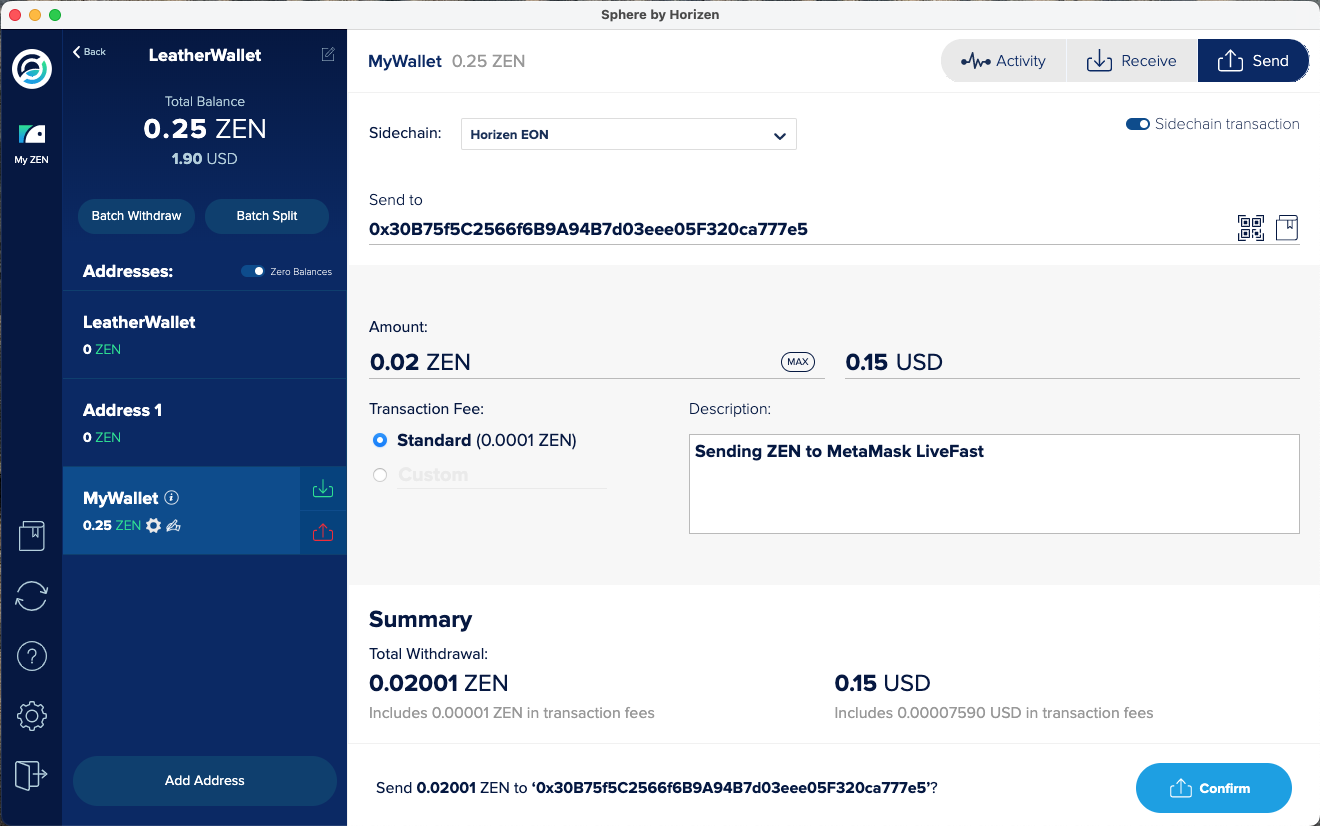This screenshot has height=826, width=1320.
Task: Click the Total Balance 0.25 ZEN text
Action: coord(205,129)
